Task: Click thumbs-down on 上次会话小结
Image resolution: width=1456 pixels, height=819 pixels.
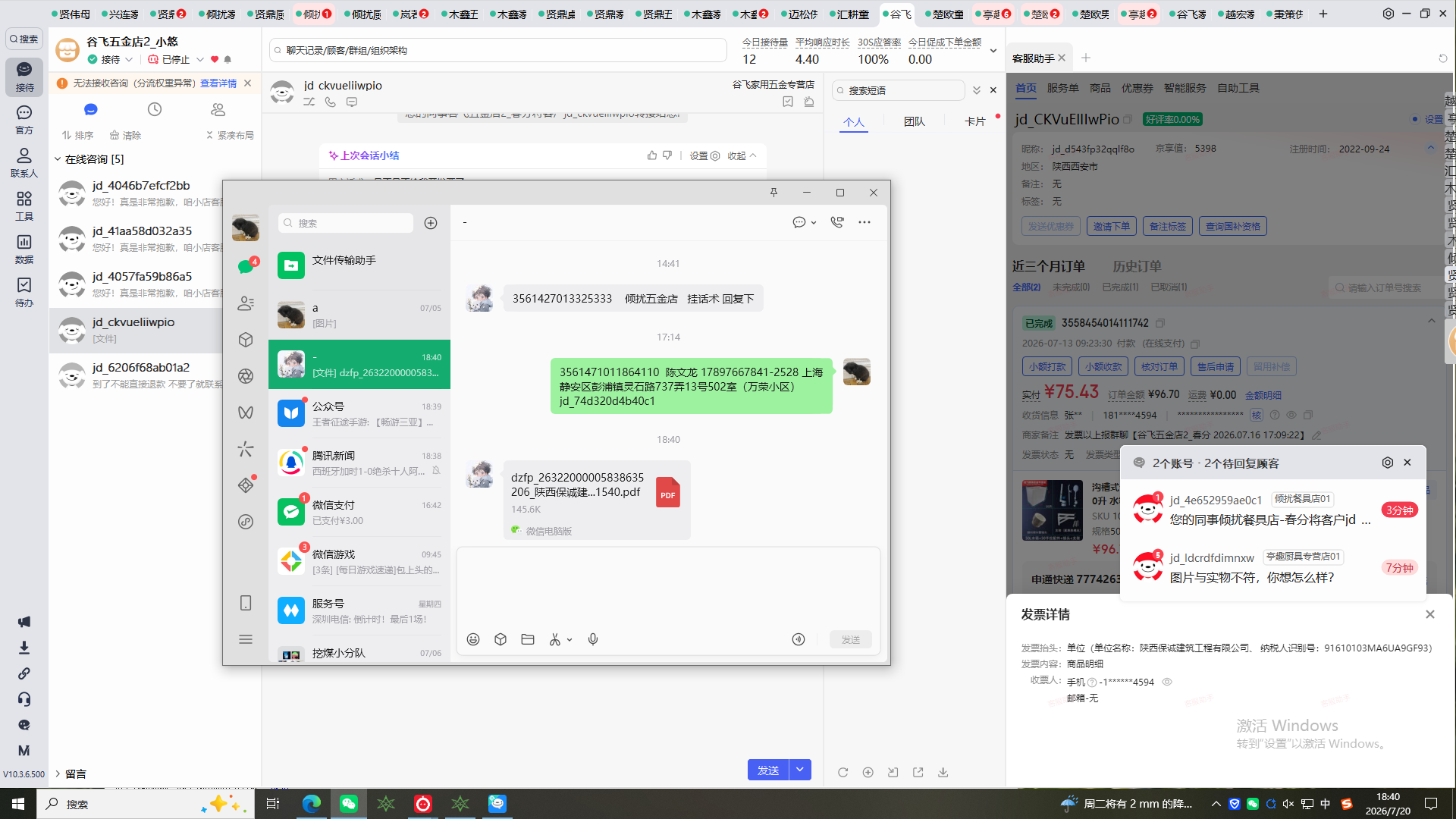Action: 667,155
